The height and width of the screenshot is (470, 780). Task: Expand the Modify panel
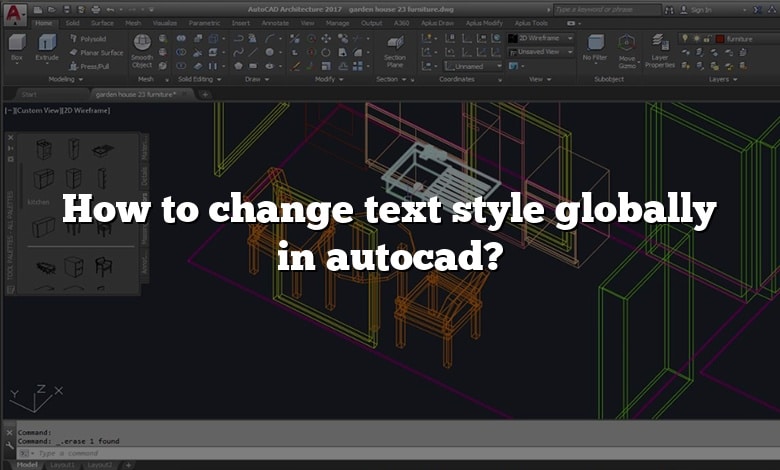pos(329,79)
